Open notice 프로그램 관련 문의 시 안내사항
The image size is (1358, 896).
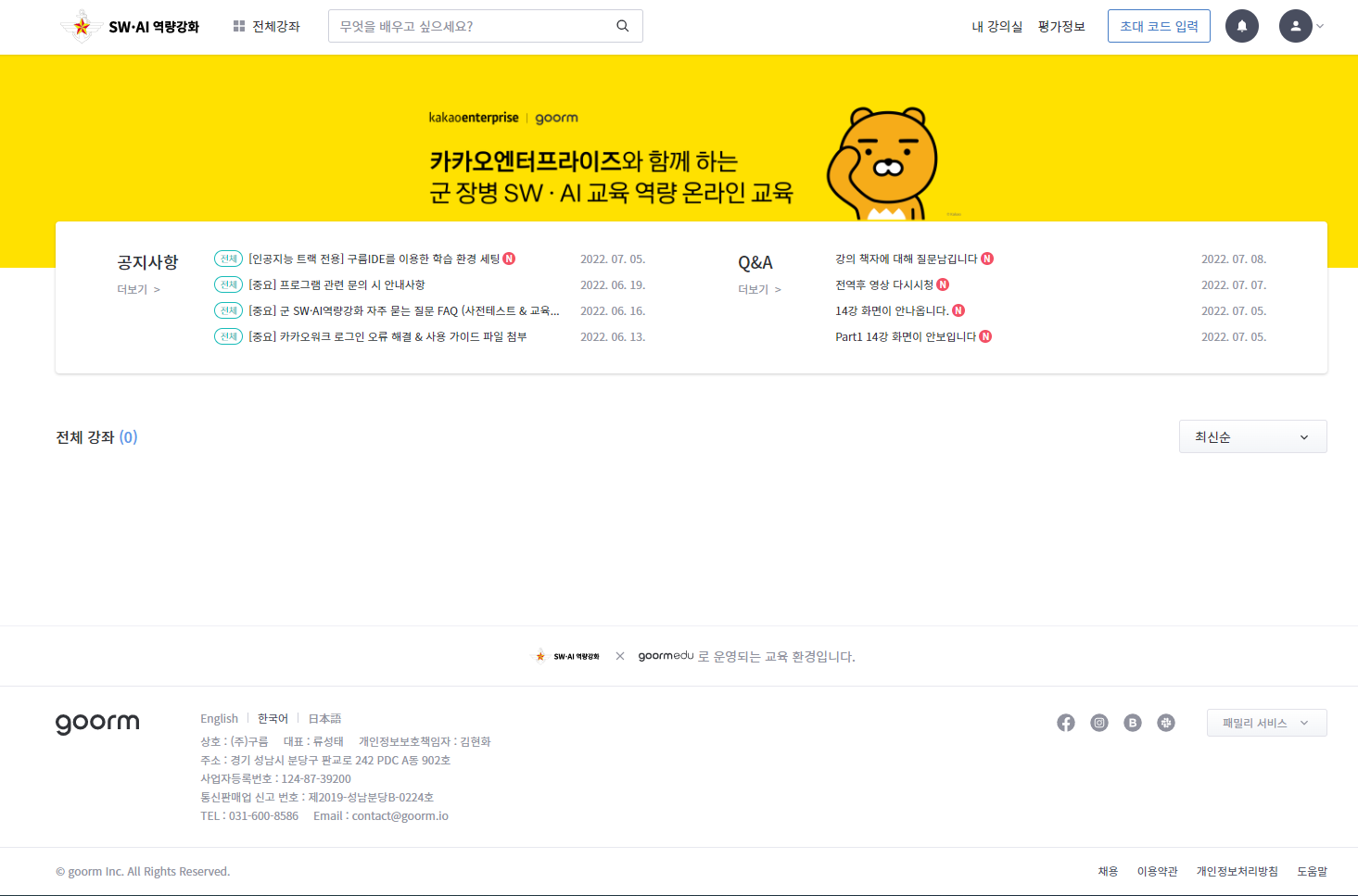pos(336,284)
